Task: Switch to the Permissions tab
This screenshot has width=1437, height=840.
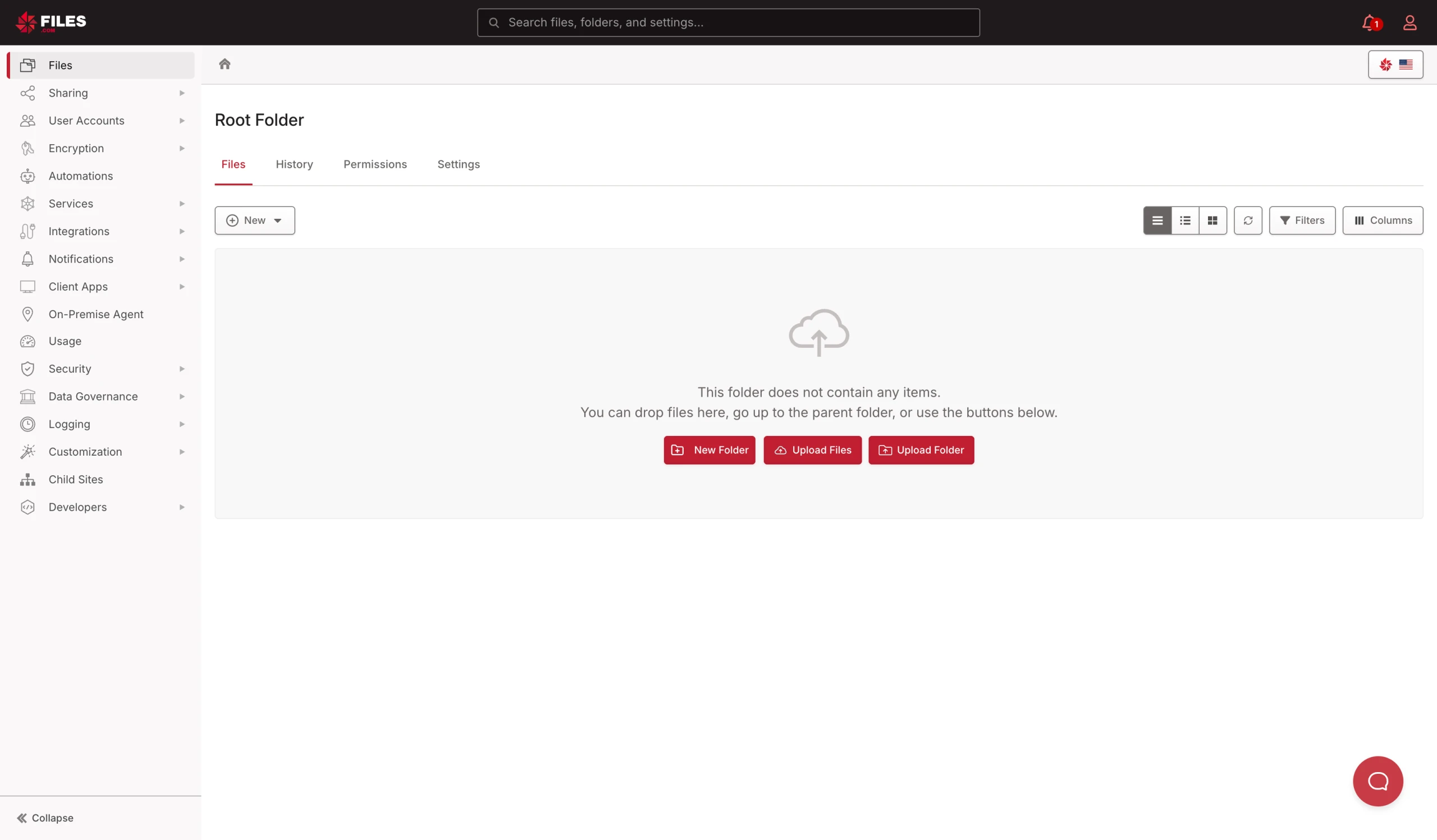Action: [x=375, y=165]
